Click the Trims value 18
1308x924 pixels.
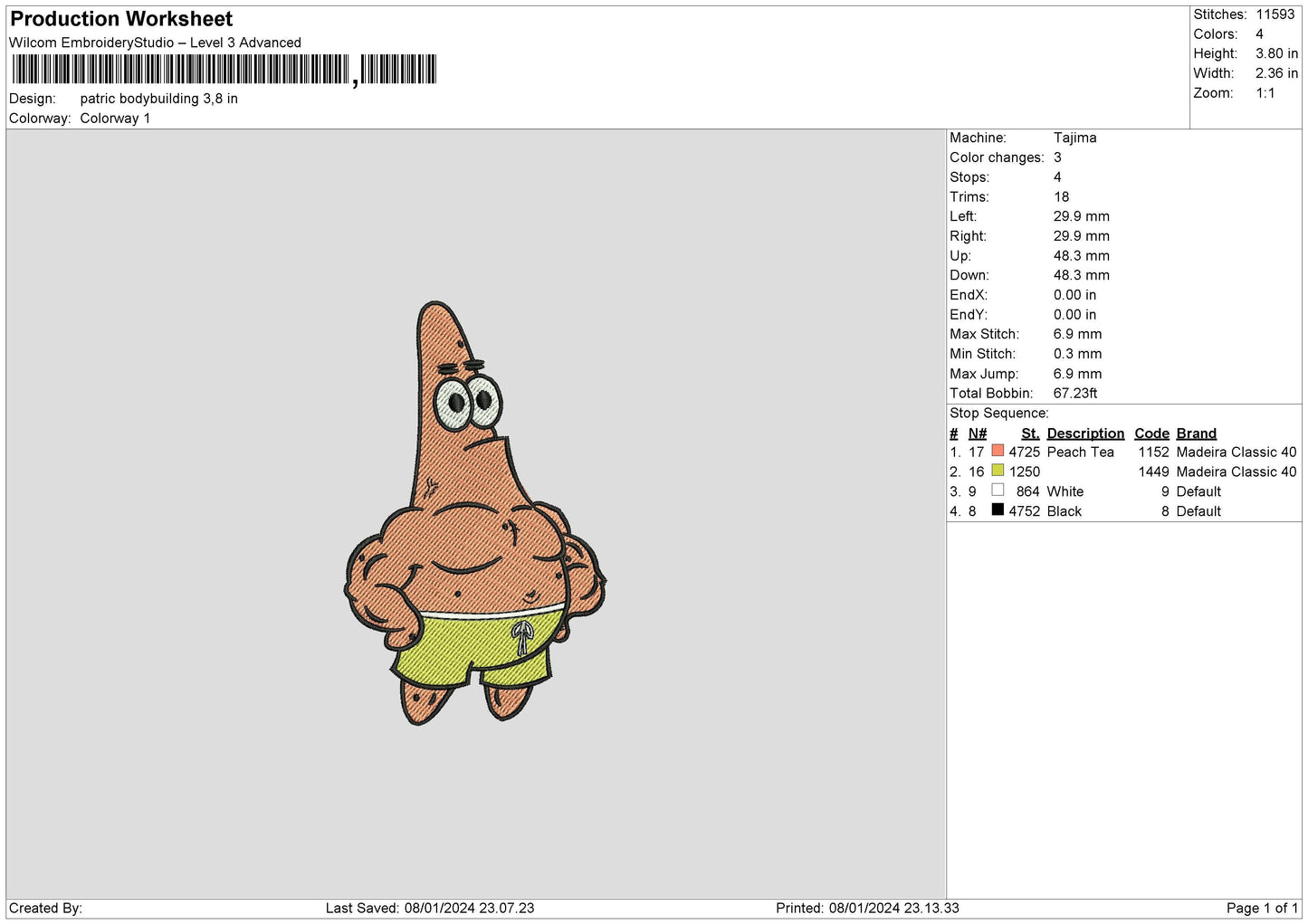point(1061,196)
